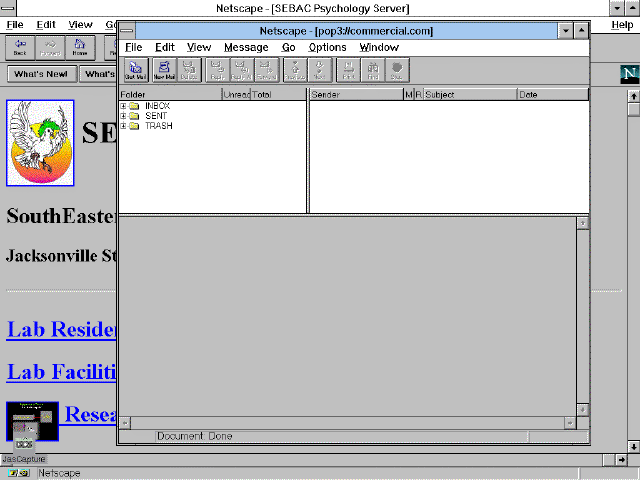640x480 pixels.
Task: Click the Research thumbnail image
Action: (x=33, y=421)
